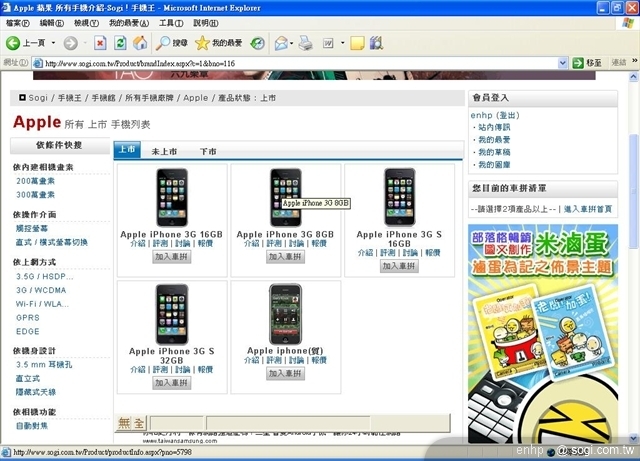This screenshot has width=640, height=461.
Task: Click the Mail envelope toolbar icon
Action: [x=281, y=43]
